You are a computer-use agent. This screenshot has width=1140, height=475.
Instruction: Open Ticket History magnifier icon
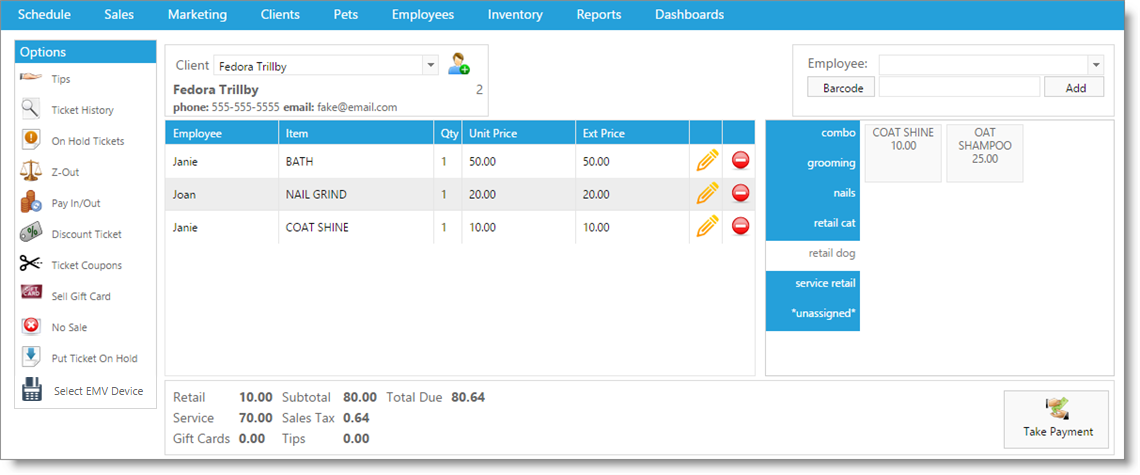pos(30,110)
